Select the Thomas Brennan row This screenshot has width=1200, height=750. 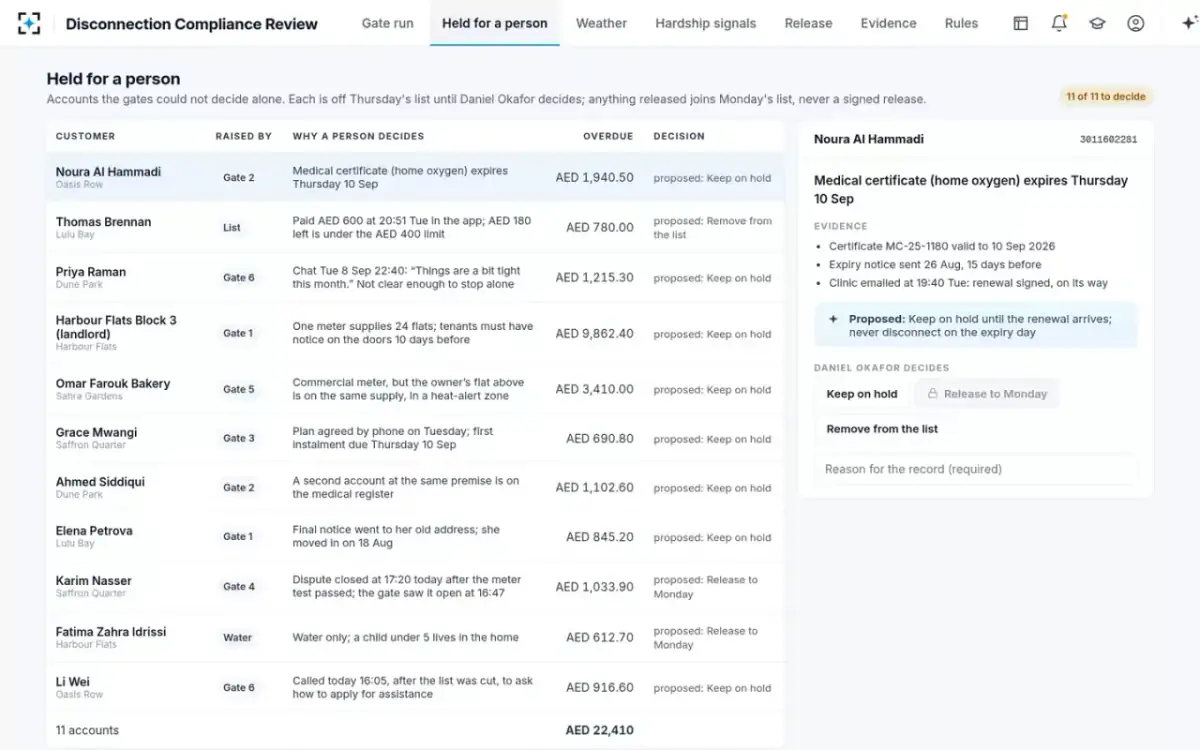[415, 228]
